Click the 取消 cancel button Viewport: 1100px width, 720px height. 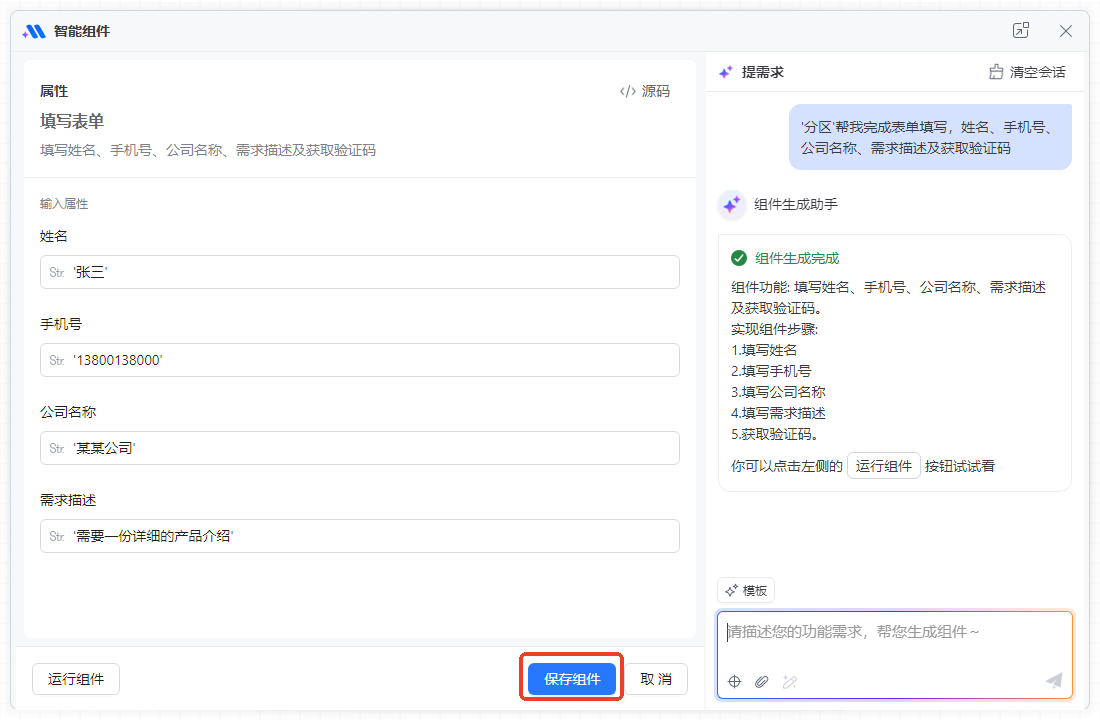pos(656,679)
